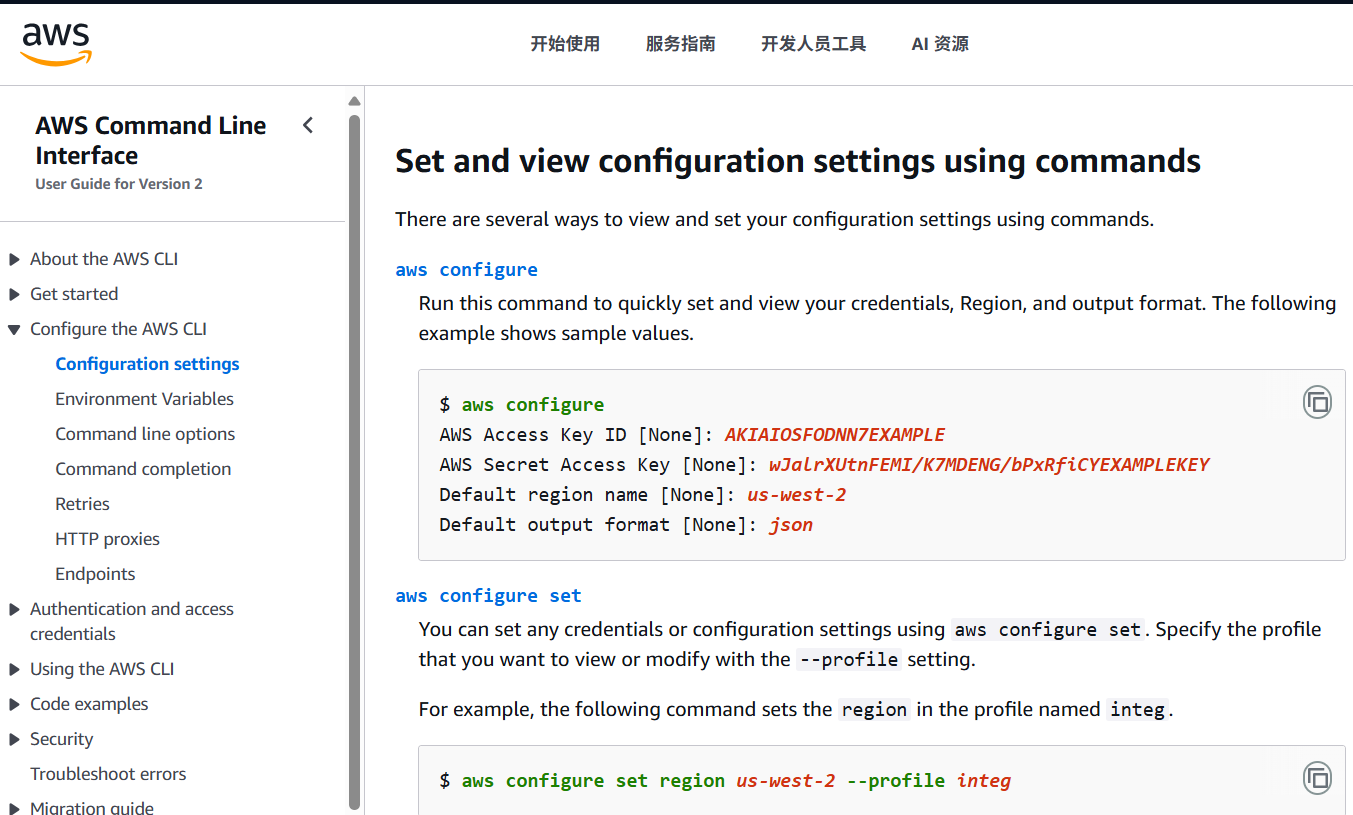Click the AWS logo
The image size is (1353, 815).
57,44
